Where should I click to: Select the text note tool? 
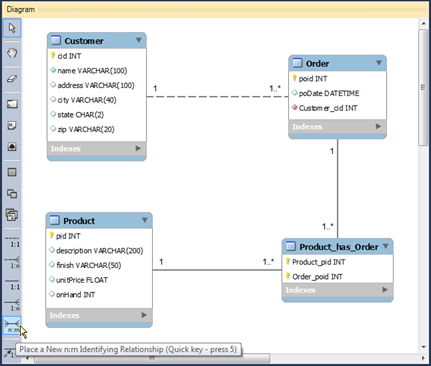click(12, 125)
